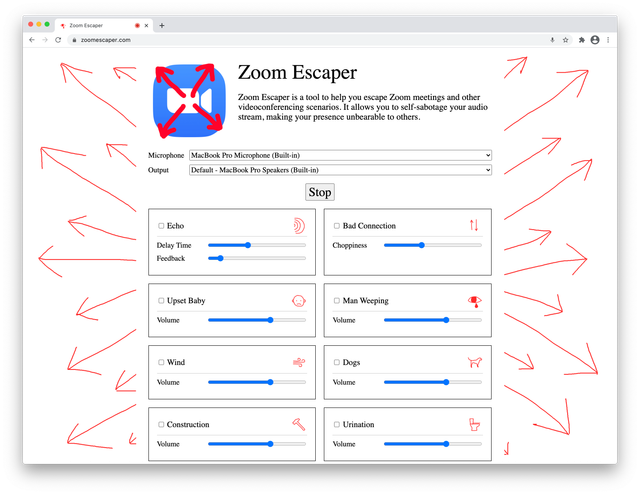Click the Echo sound wave icon

pyautogui.click(x=299, y=226)
